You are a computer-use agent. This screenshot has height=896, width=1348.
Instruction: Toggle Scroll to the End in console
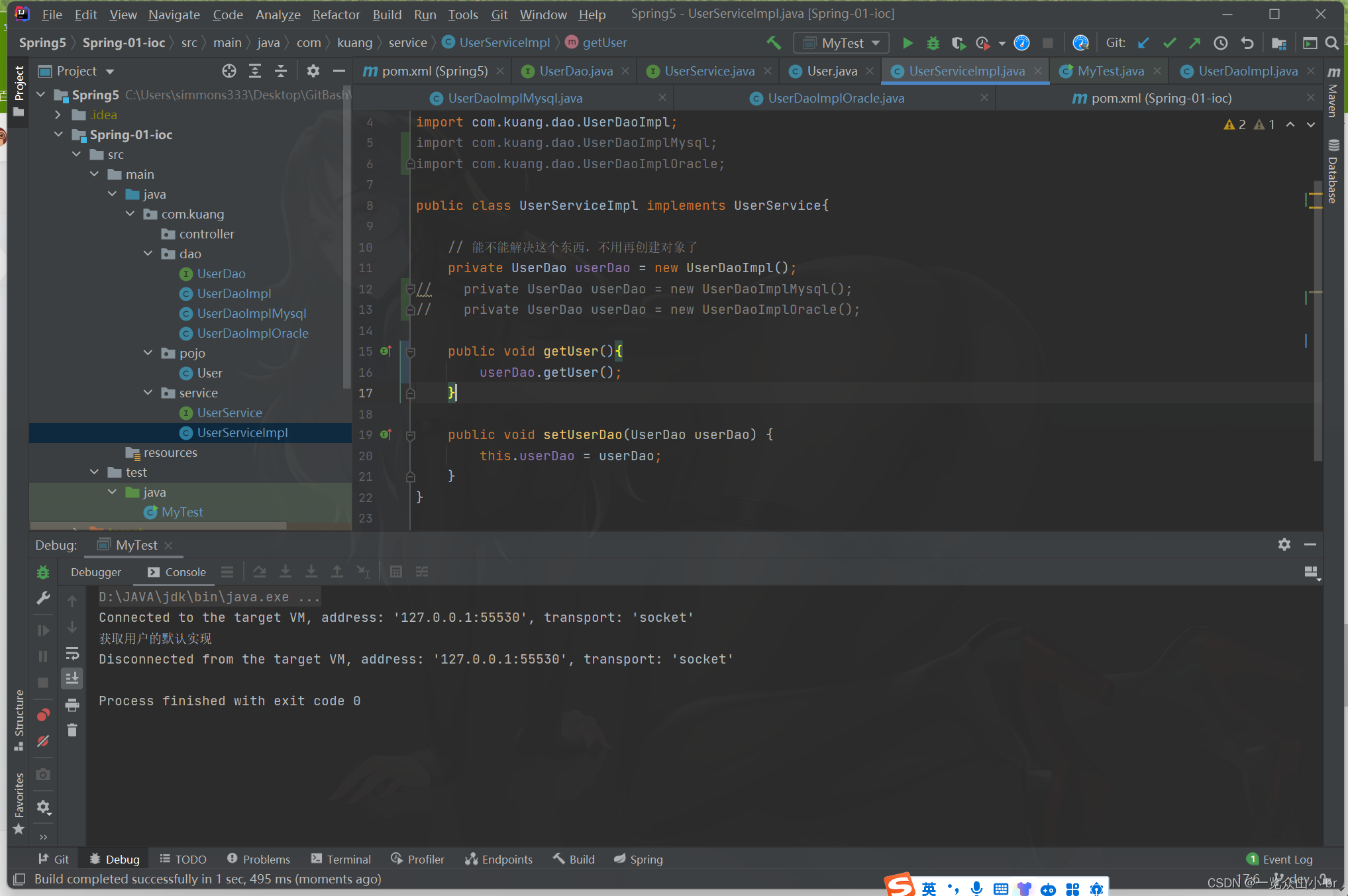click(72, 678)
